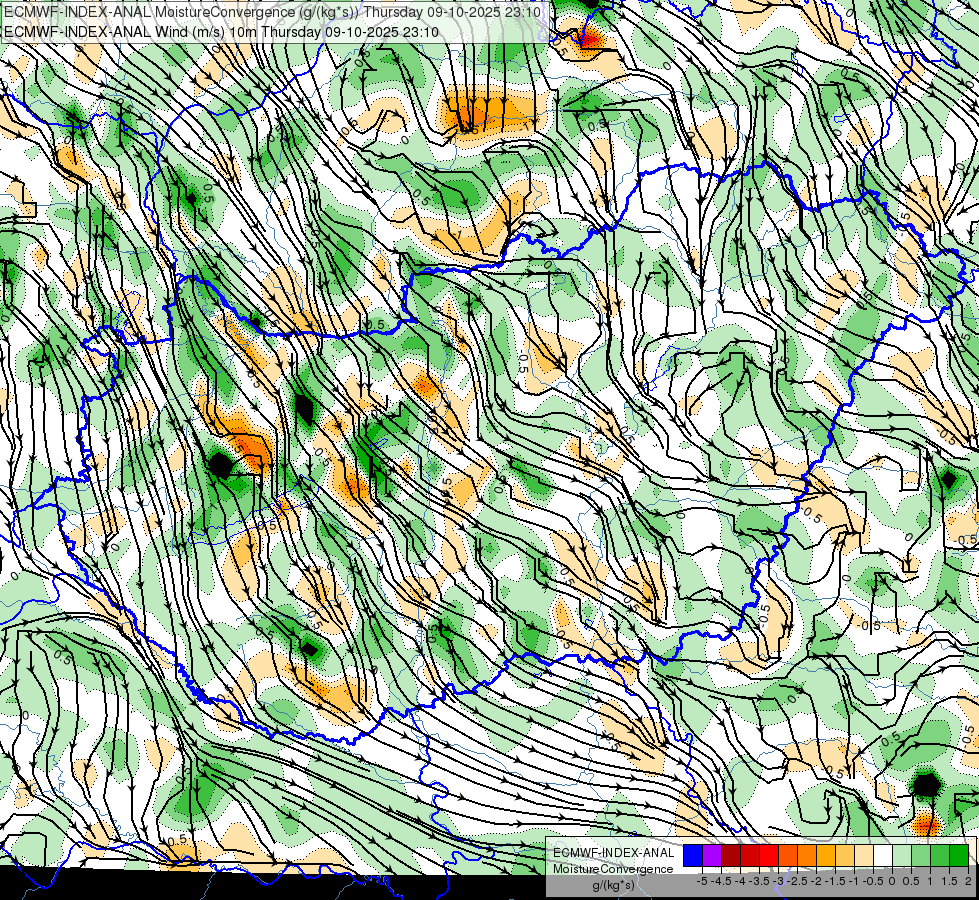Image resolution: width=979 pixels, height=900 pixels.
Task: Click the -5 tick label on legend
Action: click(x=702, y=881)
